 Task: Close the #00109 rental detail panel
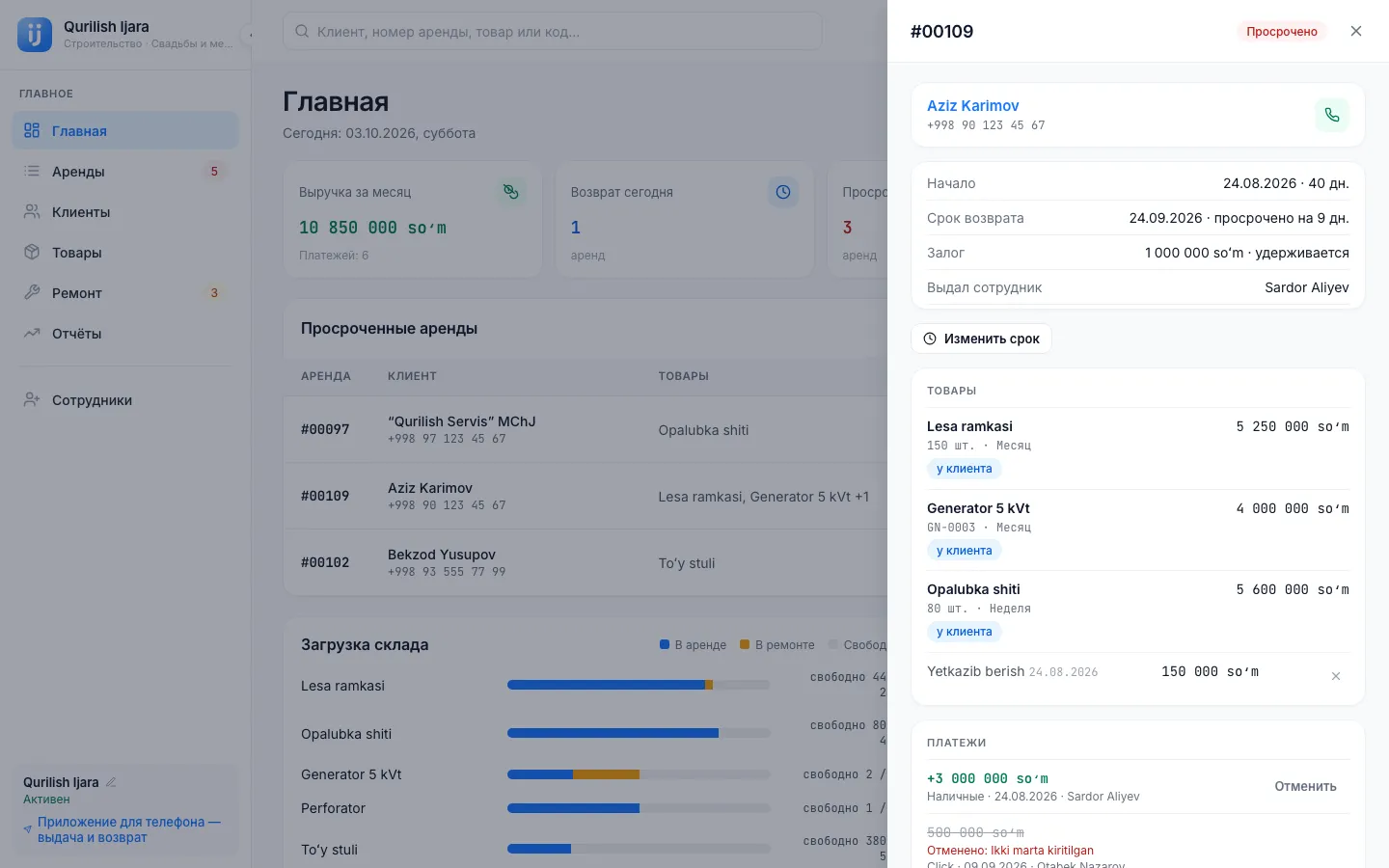[1356, 31]
